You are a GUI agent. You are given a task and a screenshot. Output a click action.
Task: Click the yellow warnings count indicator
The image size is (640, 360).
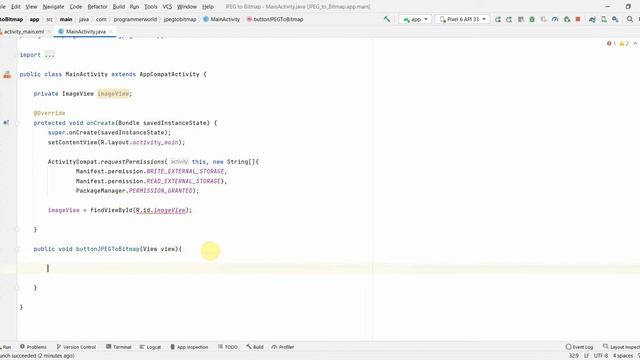pos(624,43)
